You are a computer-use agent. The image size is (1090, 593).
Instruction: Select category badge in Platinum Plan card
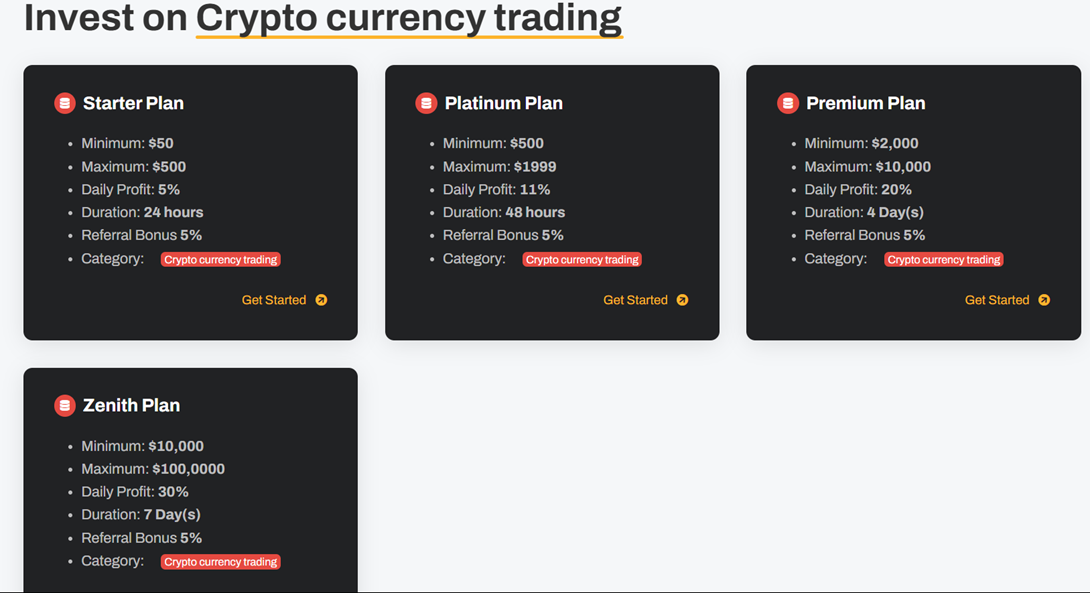pyautogui.click(x=582, y=260)
